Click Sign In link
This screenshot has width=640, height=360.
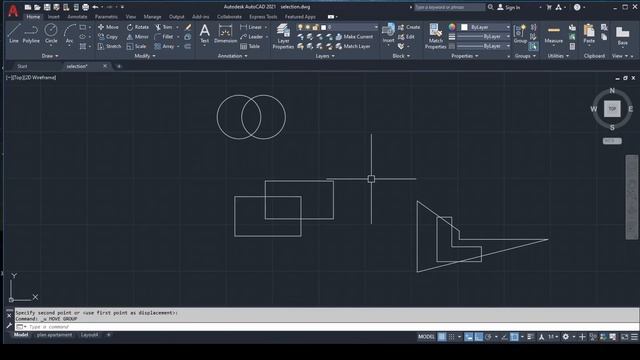pos(509,7)
